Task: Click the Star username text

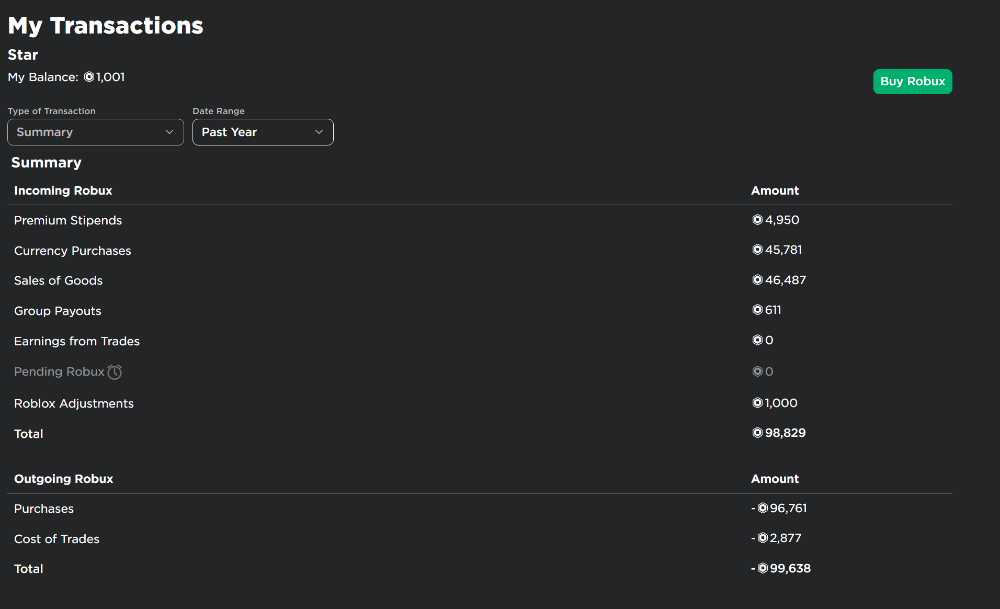Action: (x=23, y=55)
